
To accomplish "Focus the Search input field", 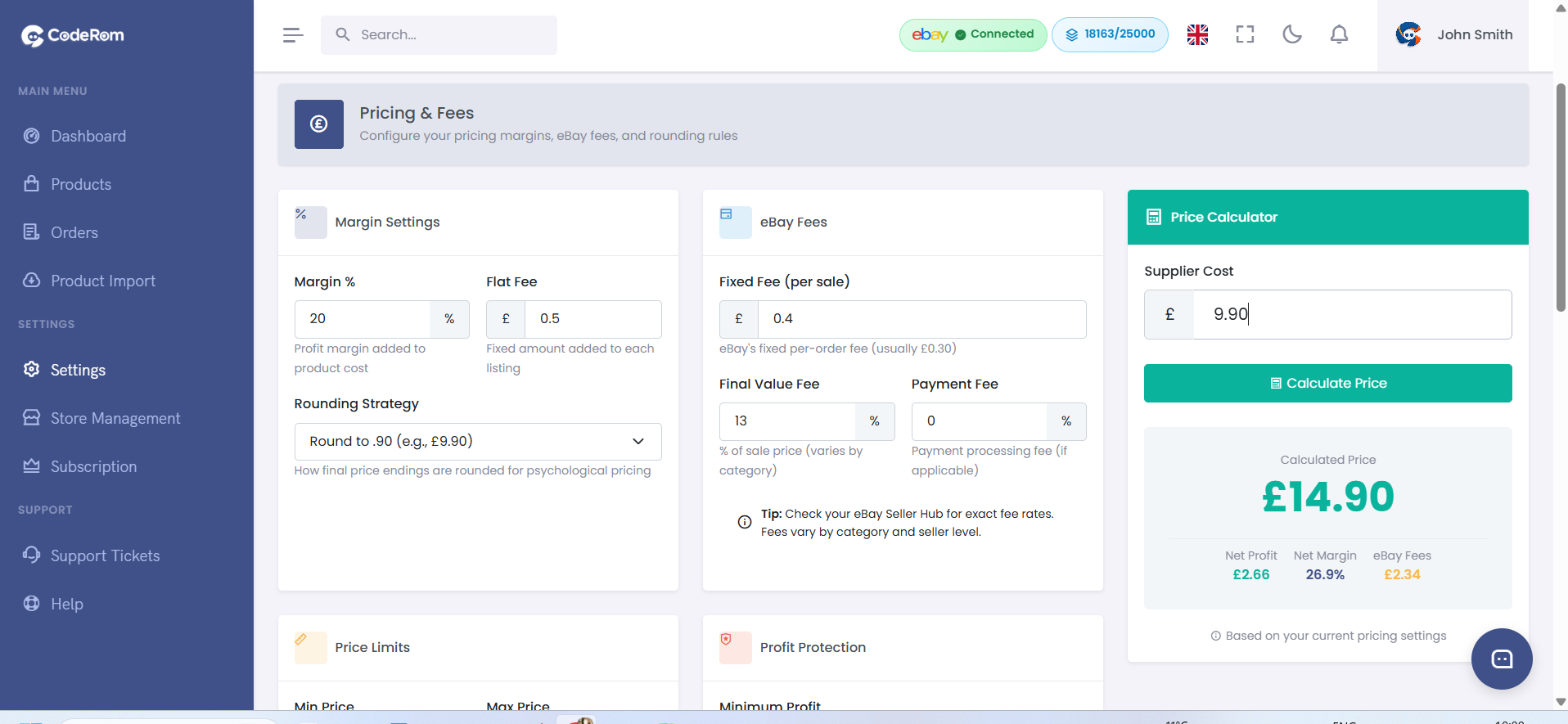I will [439, 35].
